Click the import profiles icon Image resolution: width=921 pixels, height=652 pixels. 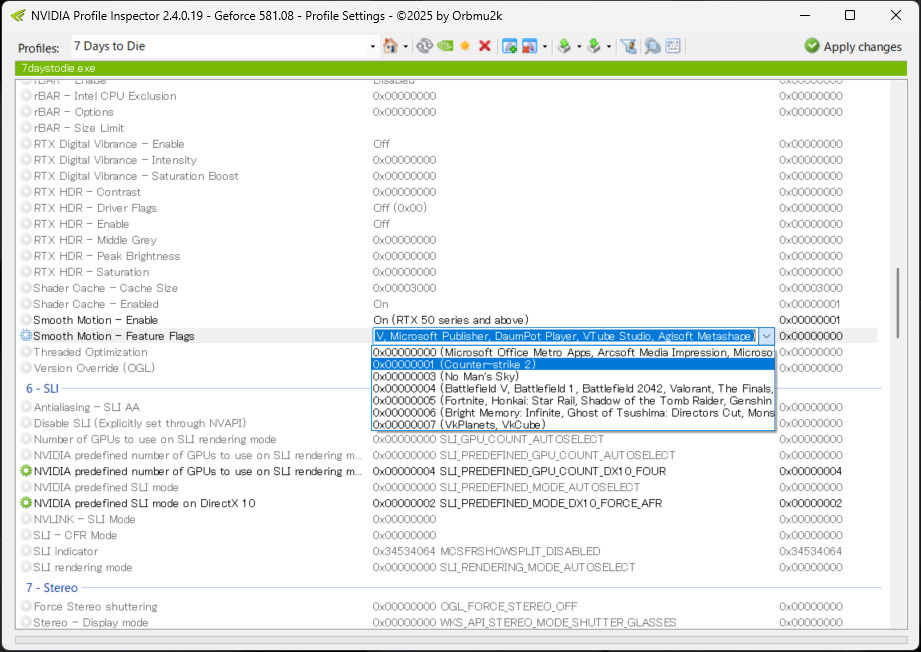(594, 46)
